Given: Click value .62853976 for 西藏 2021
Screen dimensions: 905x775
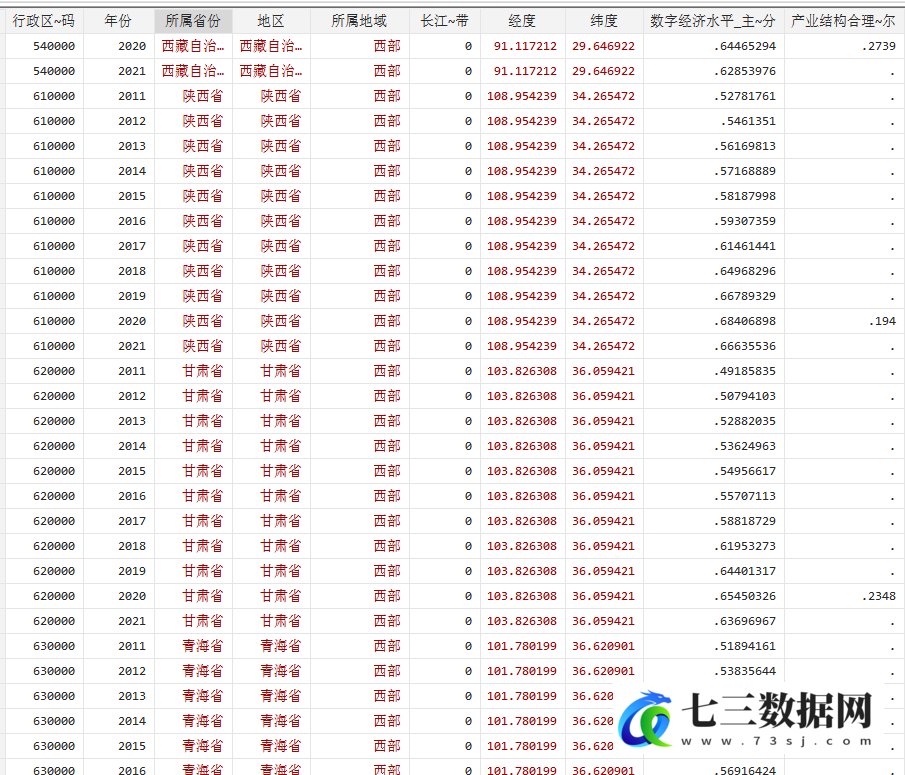Looking at the screenshot, I should (745, 71).
